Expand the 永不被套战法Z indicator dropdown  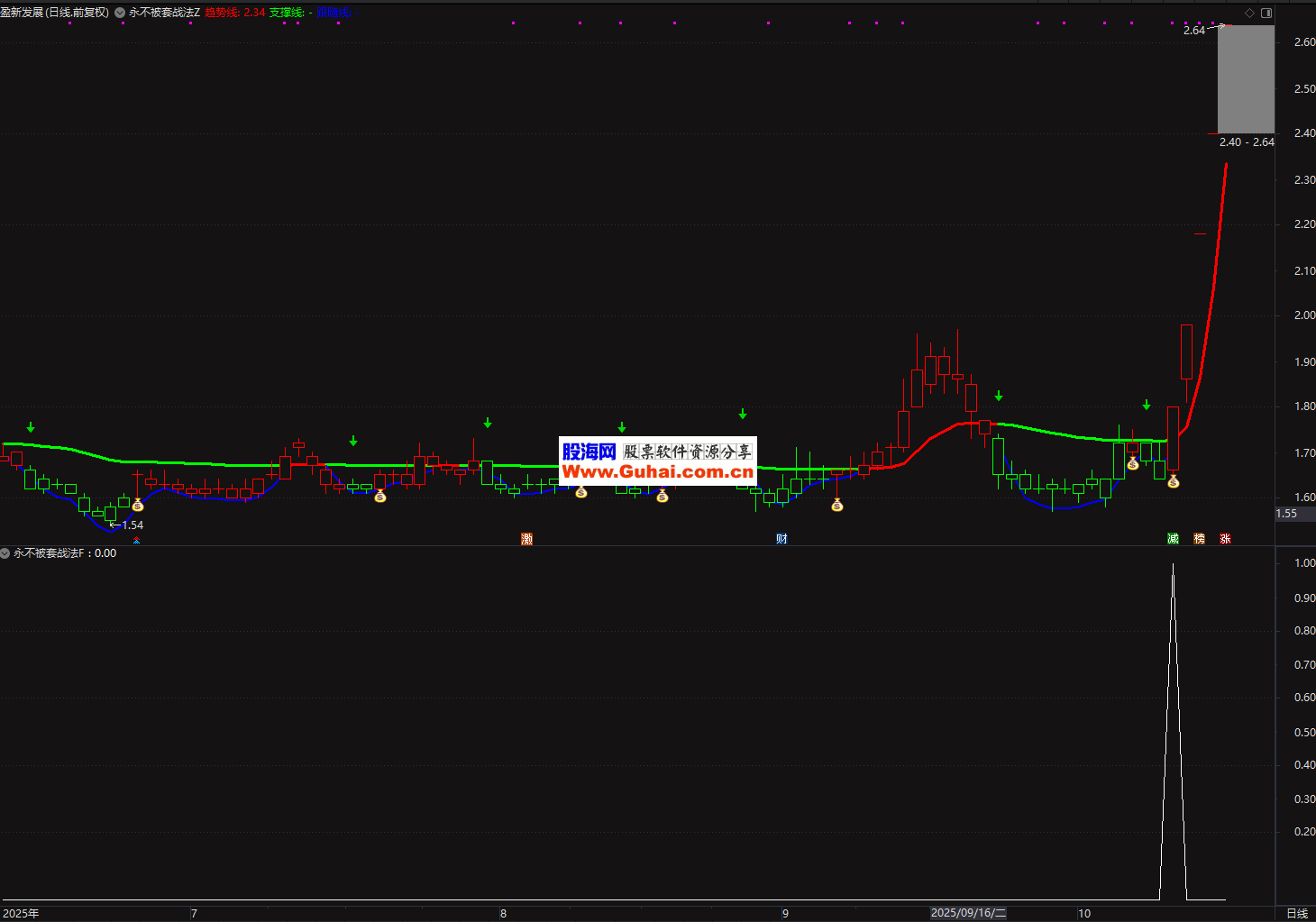tap(120, 13)
